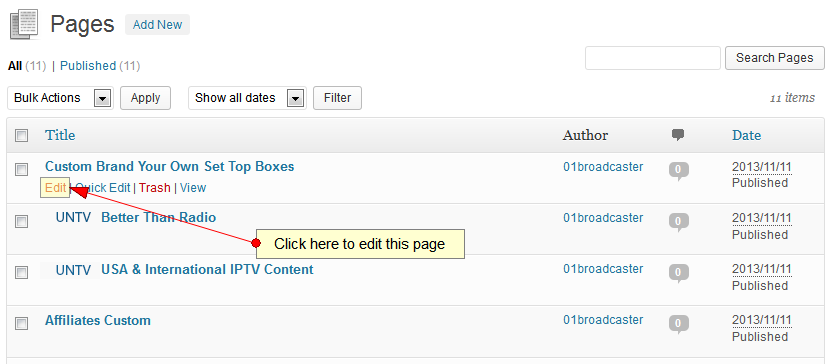Sort pages by the Title column

pos(60,135)
